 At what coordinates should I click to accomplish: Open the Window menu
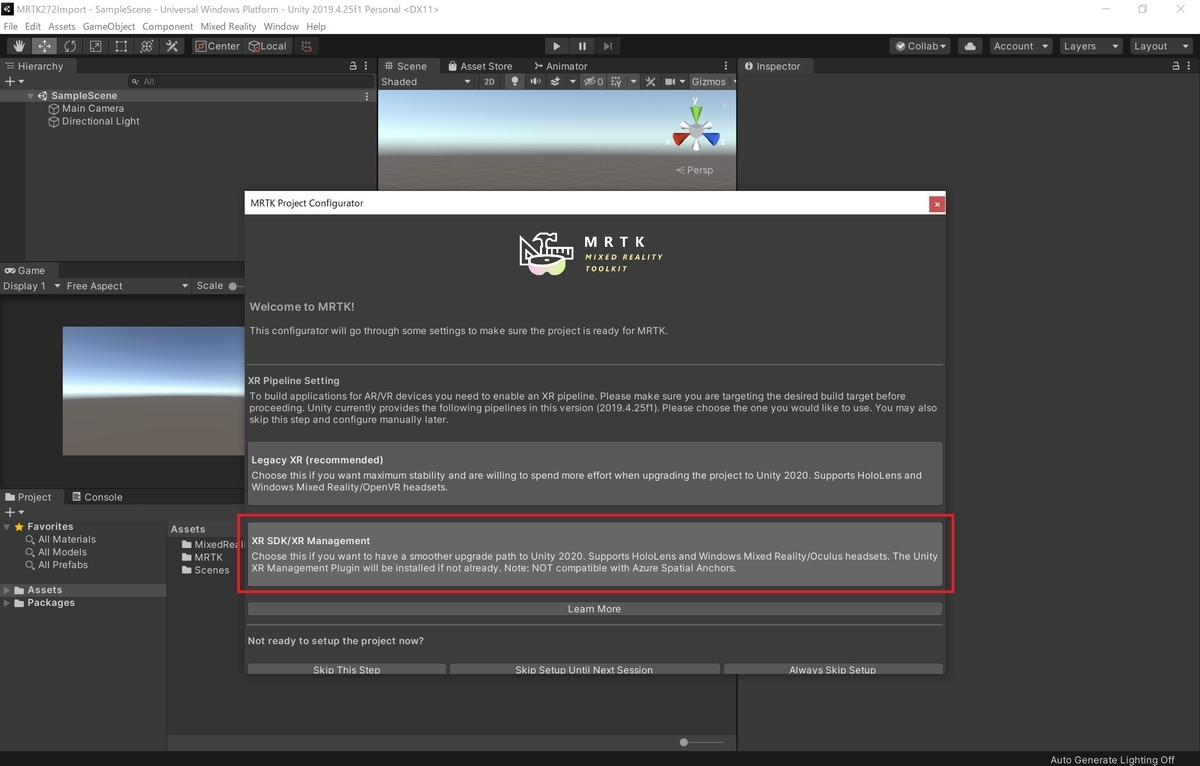pos(281,26)
